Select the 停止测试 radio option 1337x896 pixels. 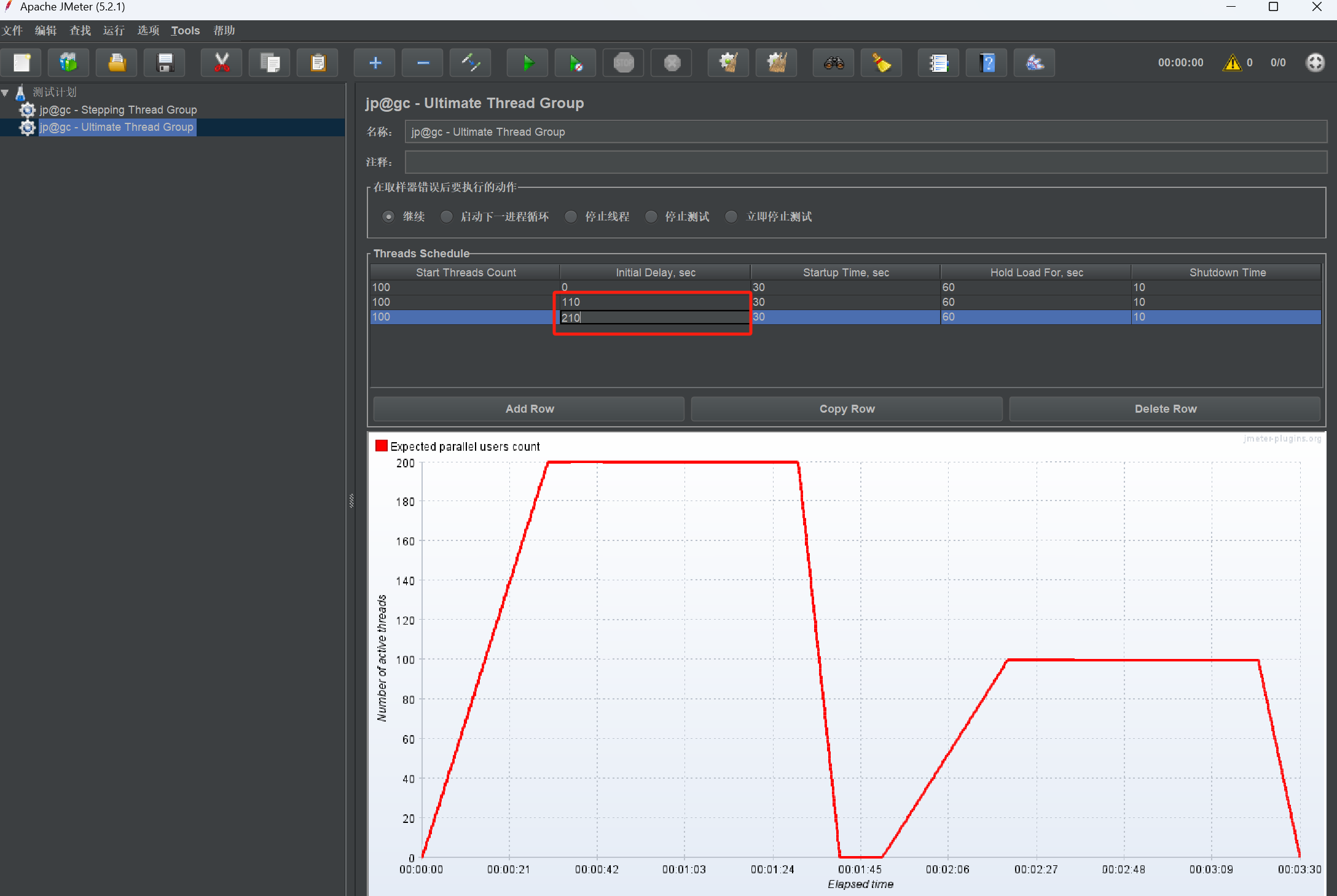[x=651, y=217]
